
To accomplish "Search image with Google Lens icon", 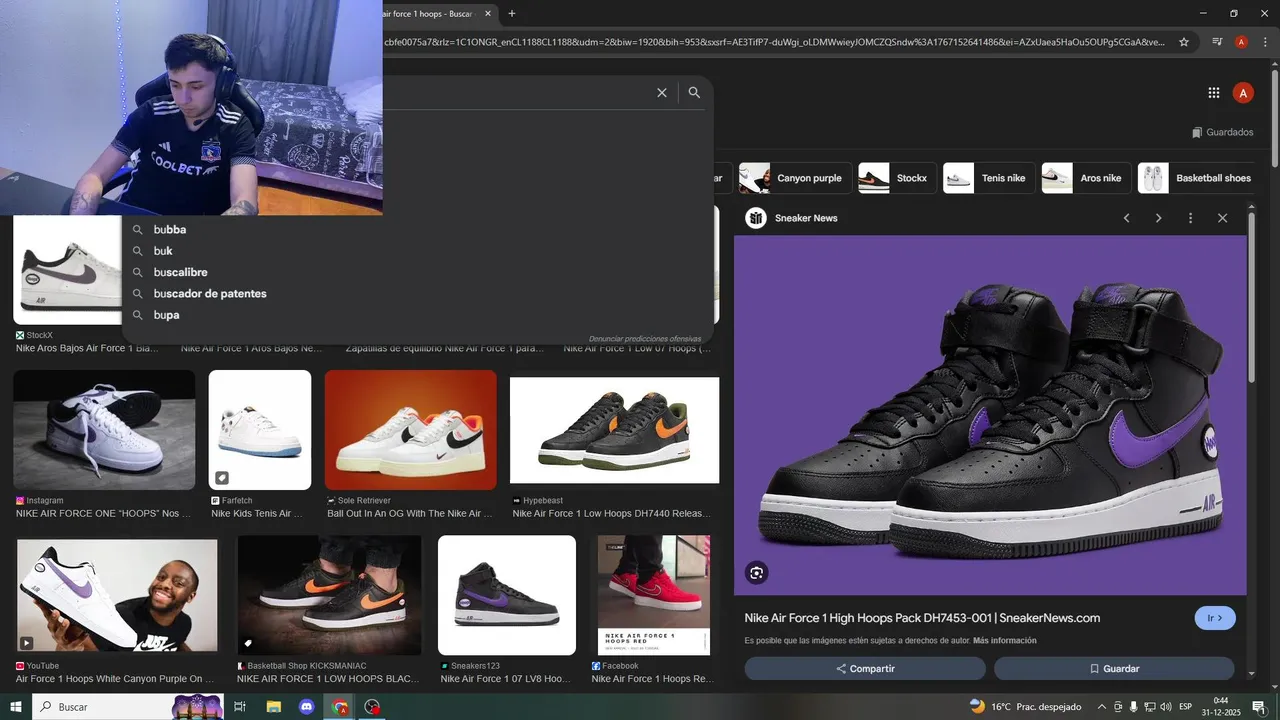I will coord(756,573).
